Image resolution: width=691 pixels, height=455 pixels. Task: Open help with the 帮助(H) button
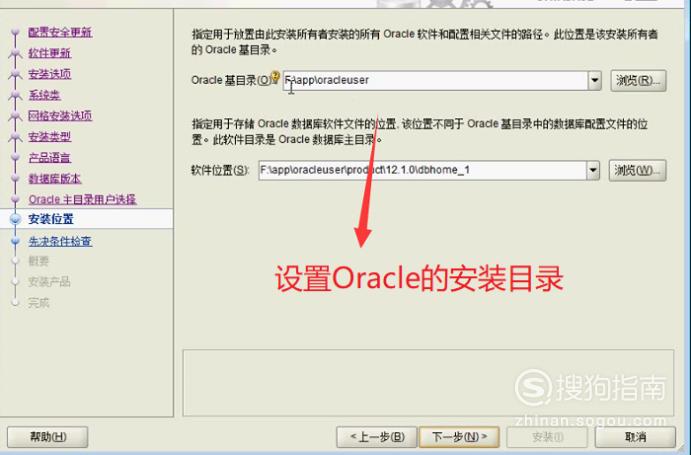[x=48, y=437]
